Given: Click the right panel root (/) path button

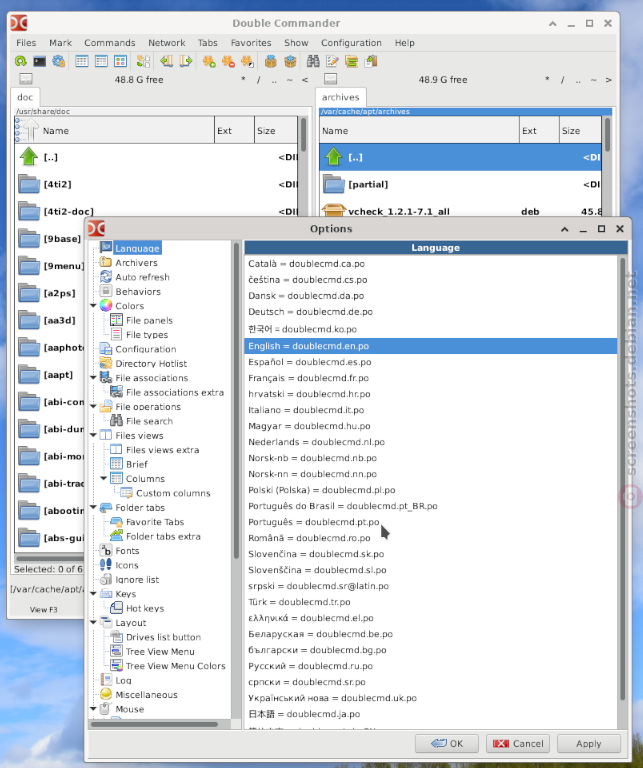Looking at the screenshot, I should tap(562, 80).
